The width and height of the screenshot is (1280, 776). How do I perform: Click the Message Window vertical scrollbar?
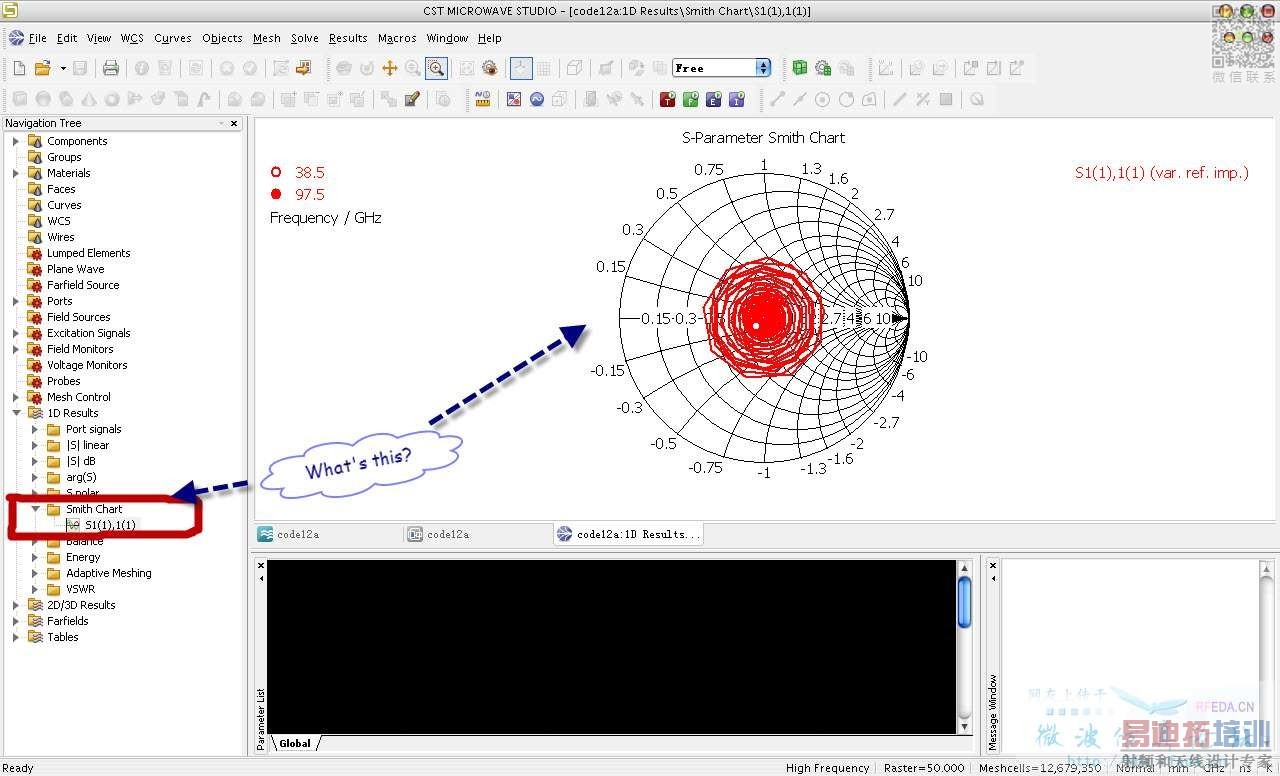pos(1267,646)
